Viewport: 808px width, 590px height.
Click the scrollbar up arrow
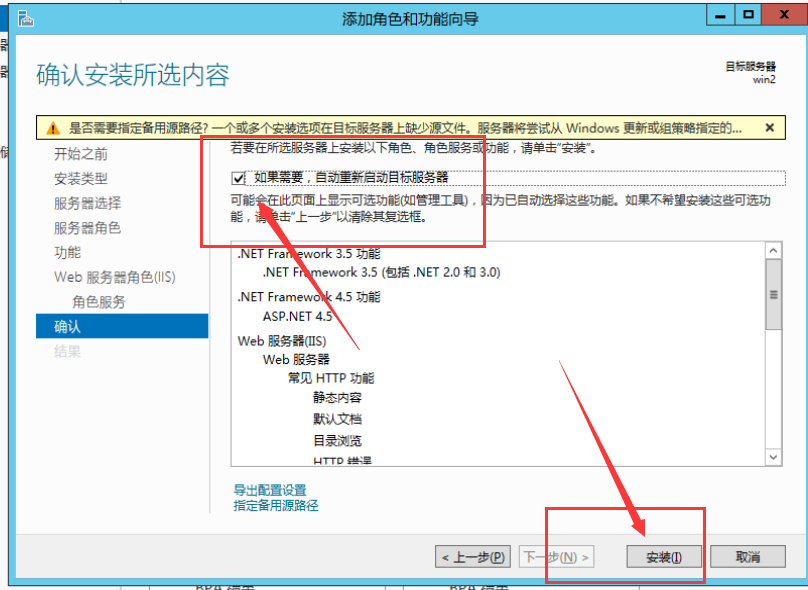coord(774,251)
